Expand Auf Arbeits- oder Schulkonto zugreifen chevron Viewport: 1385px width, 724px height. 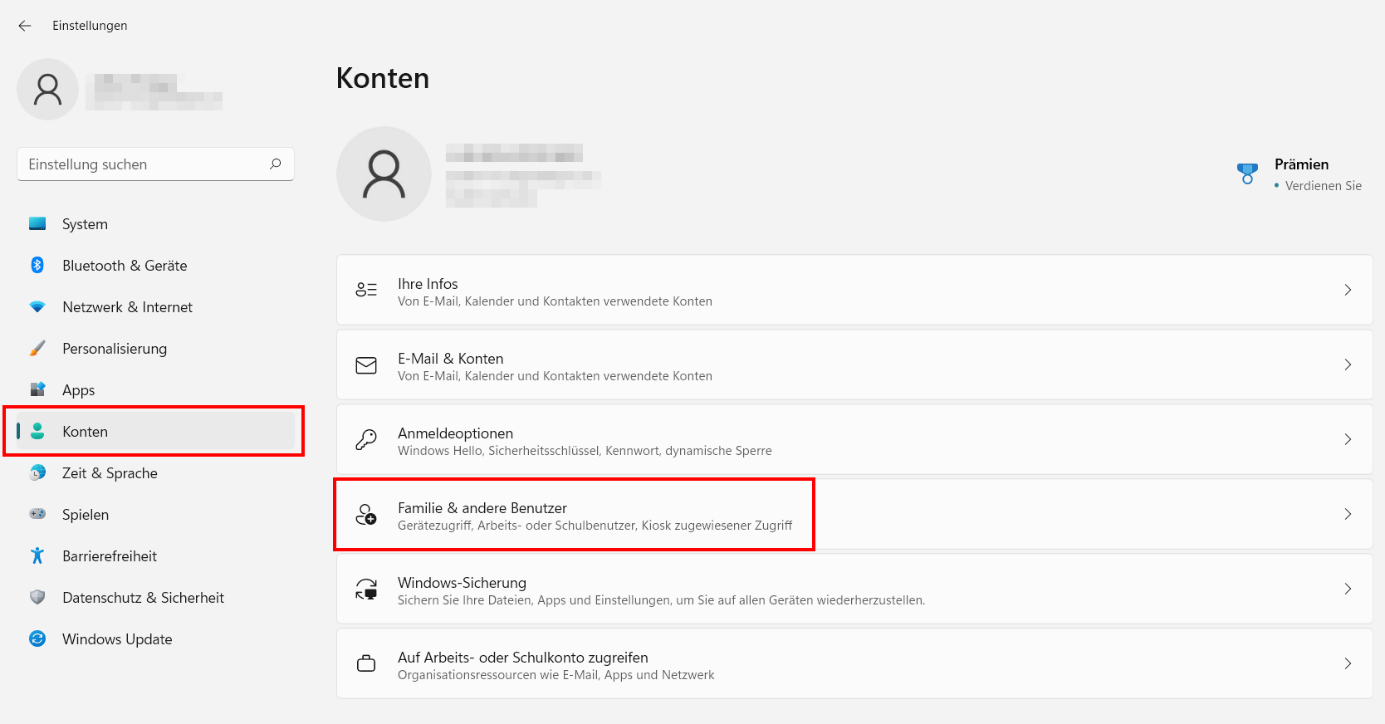coord(1348,664)
